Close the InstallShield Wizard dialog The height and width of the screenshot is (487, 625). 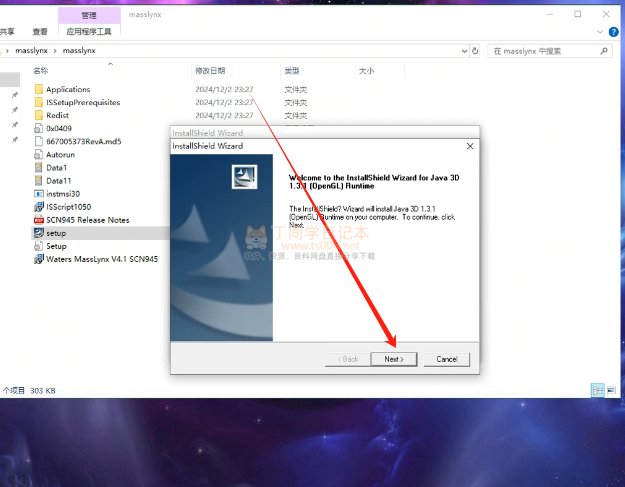coord(470,146)
